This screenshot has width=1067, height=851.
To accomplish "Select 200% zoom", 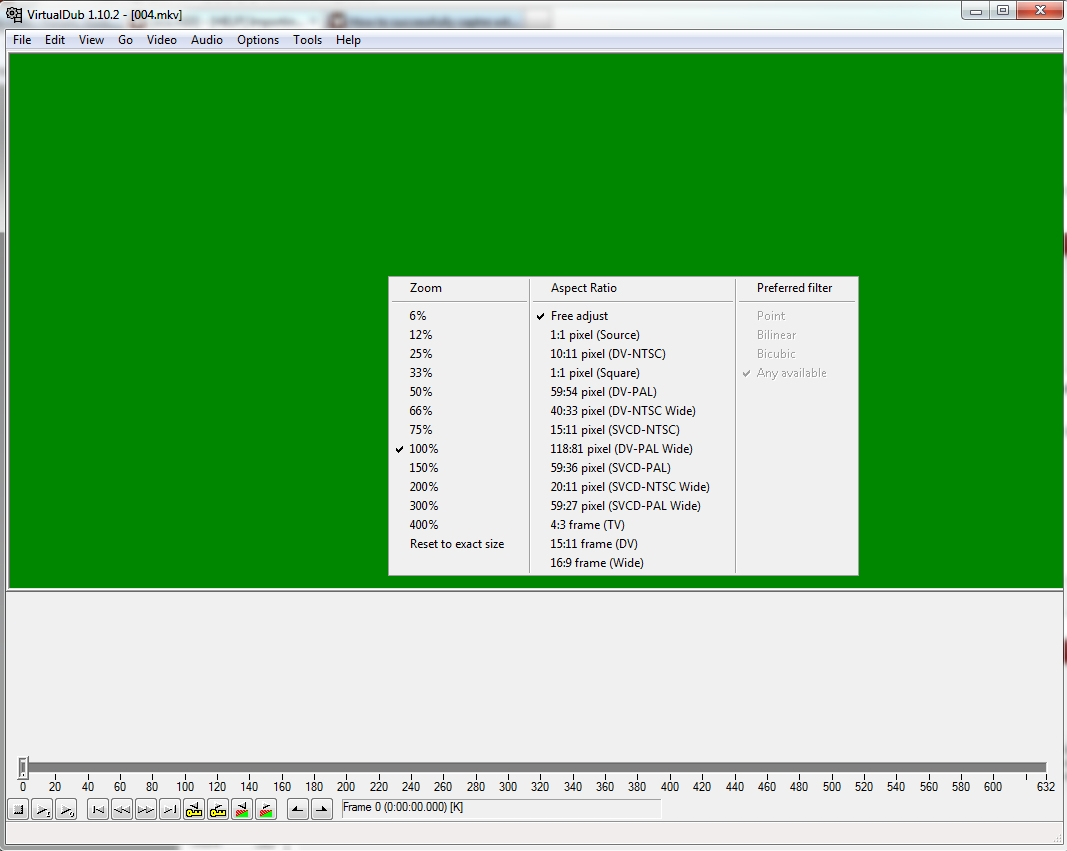I will tap(459, 487).
